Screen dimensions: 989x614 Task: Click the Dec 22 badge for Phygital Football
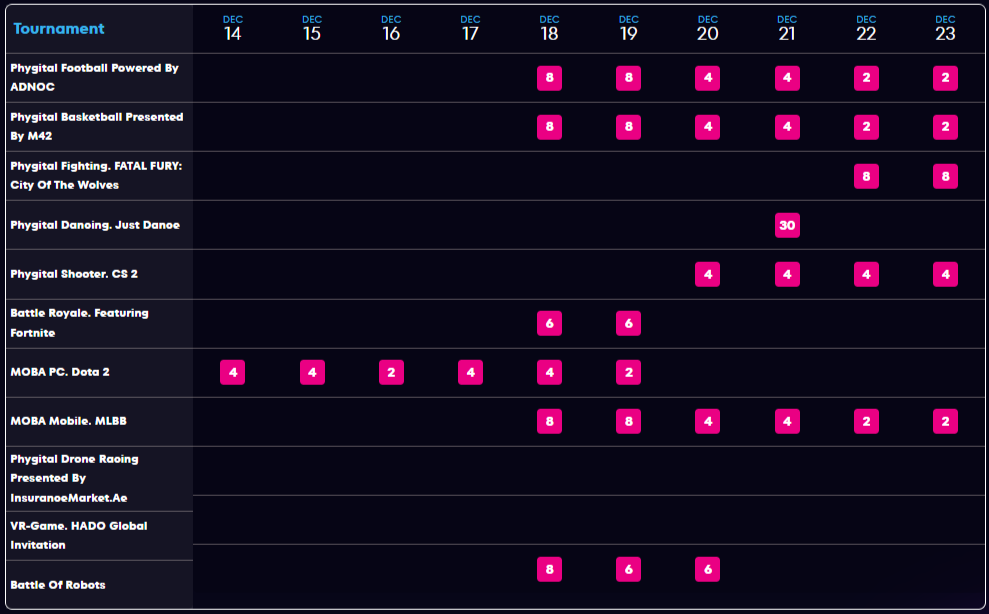click(x=866, y=78)
